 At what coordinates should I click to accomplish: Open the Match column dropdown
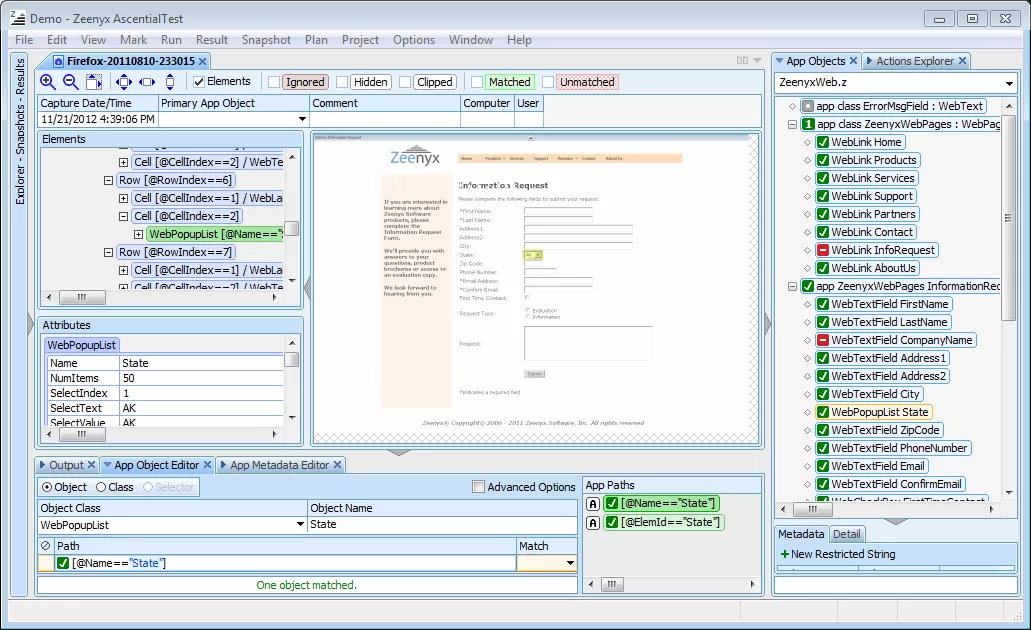point(570,563)
